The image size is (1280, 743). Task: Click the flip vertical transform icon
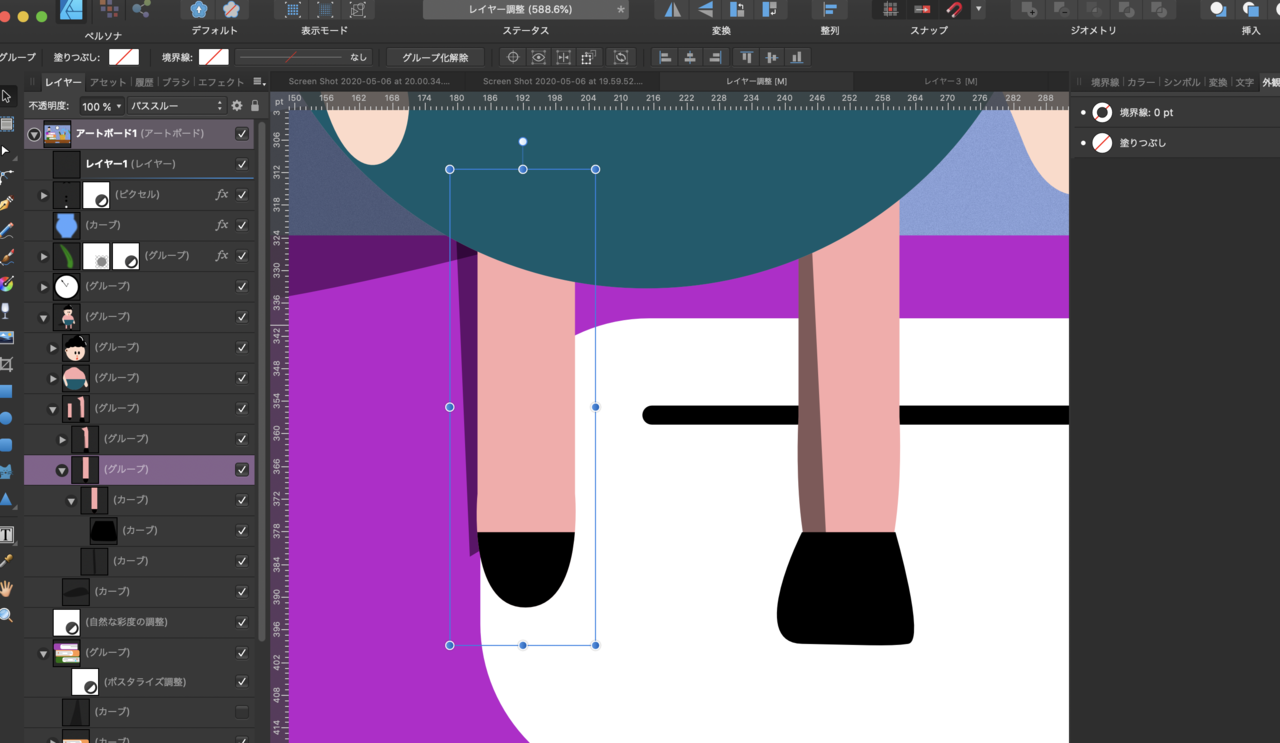point(705,10)
